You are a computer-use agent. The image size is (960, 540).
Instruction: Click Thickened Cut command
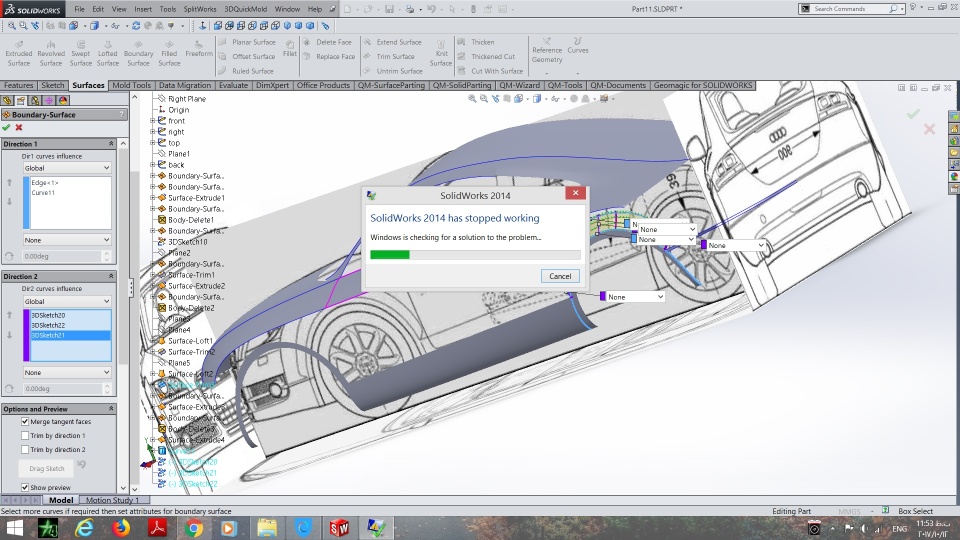pyautogui.click(x=486, y=56)
